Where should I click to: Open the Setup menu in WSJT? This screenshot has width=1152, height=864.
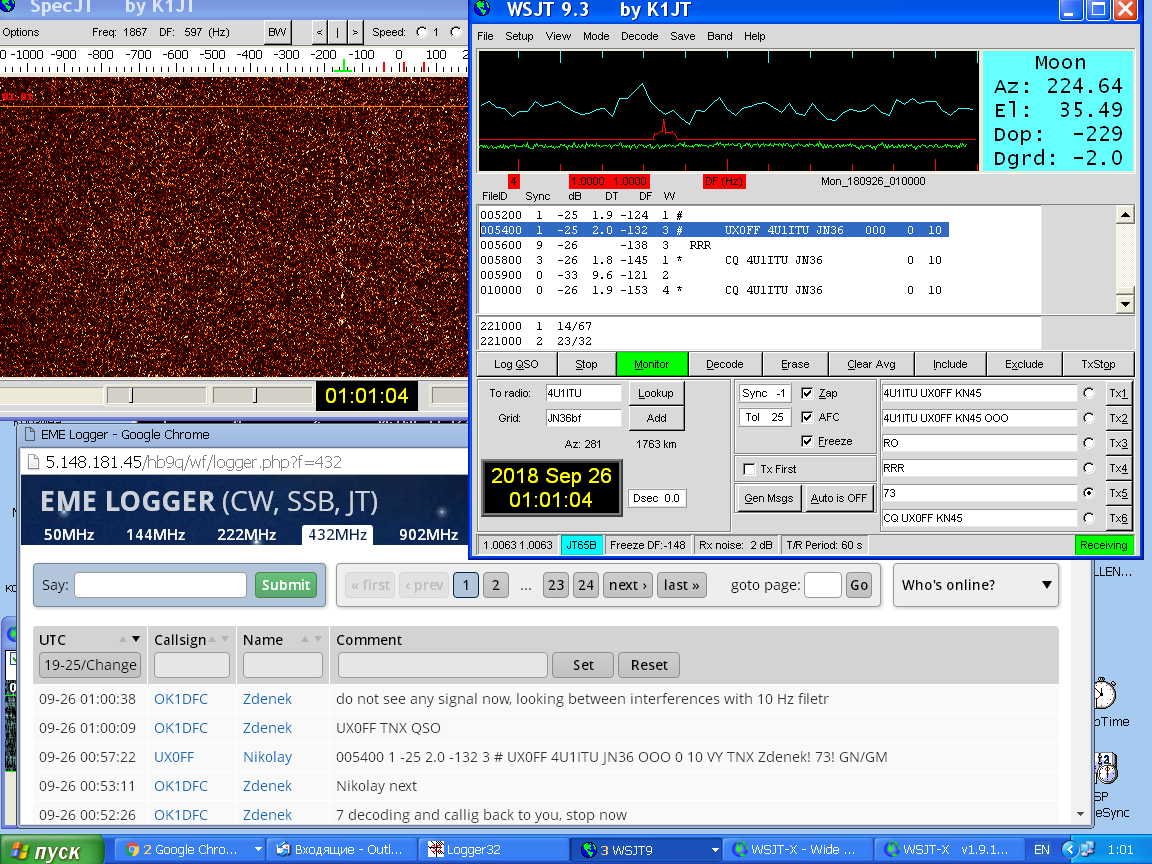(519, 36)
